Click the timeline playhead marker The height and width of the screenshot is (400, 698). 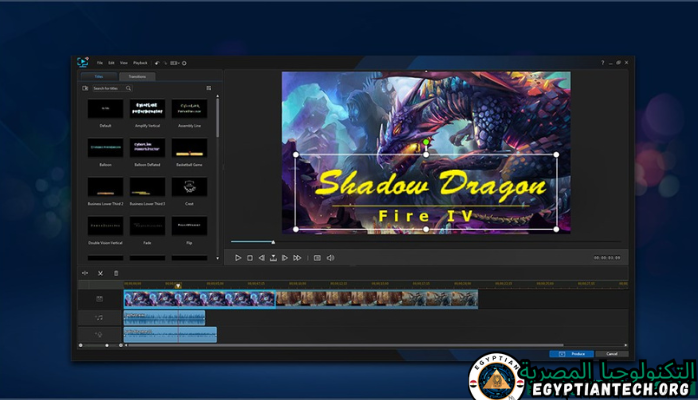(178, 286)
